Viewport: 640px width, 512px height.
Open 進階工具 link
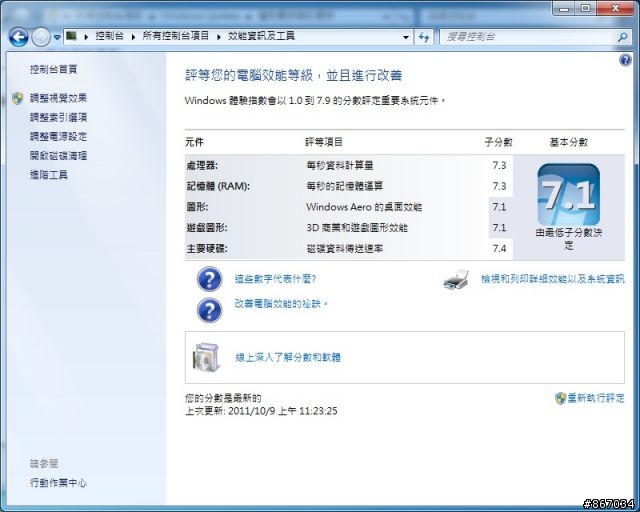click(x=49, y=175)
